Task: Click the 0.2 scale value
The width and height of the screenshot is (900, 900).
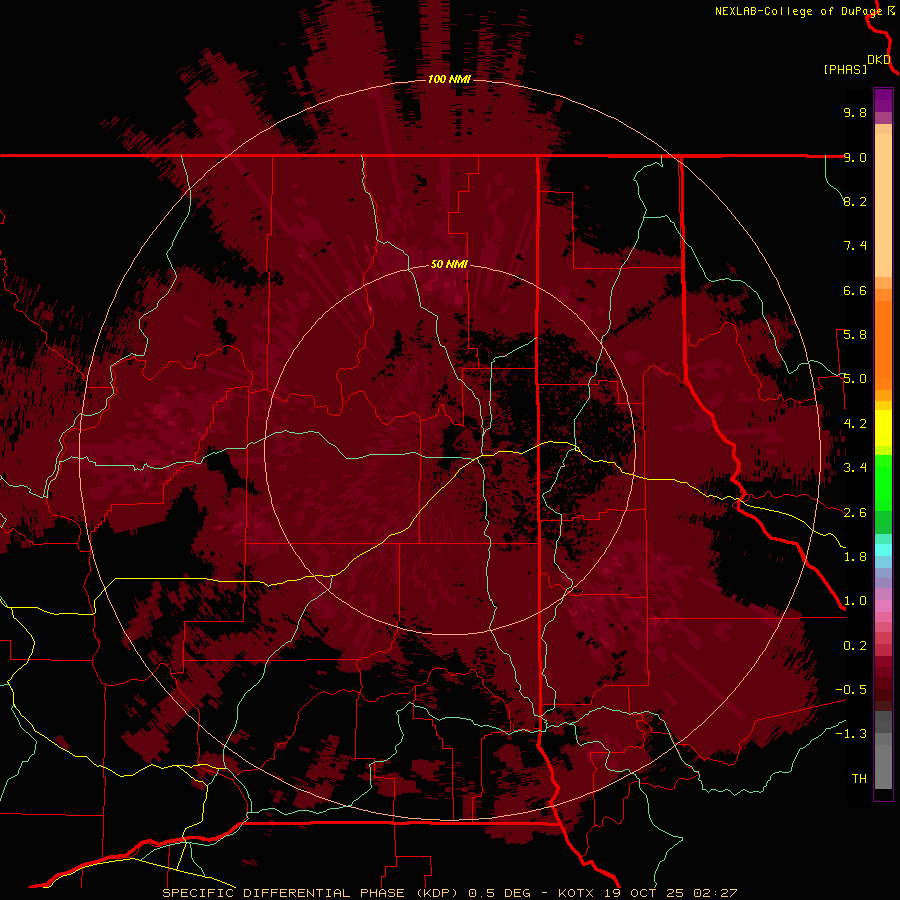Action: [855, 646]
